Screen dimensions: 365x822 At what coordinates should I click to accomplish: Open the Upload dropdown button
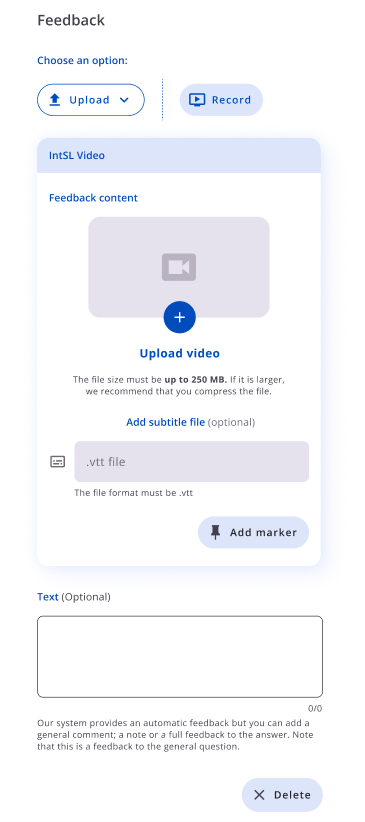91,100
